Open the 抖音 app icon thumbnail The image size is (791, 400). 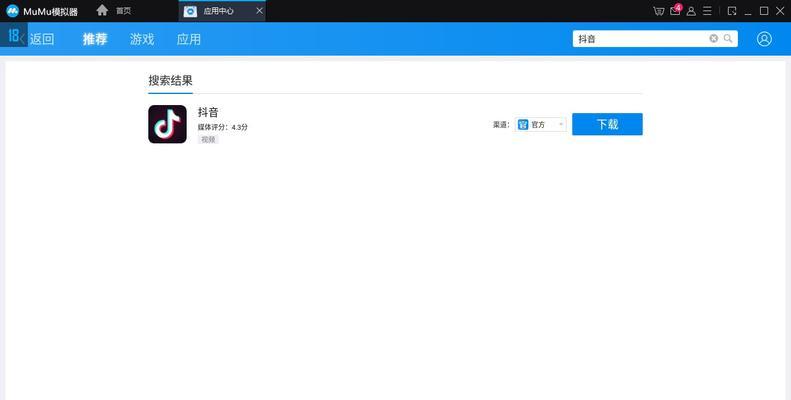[x=167, y=124]
